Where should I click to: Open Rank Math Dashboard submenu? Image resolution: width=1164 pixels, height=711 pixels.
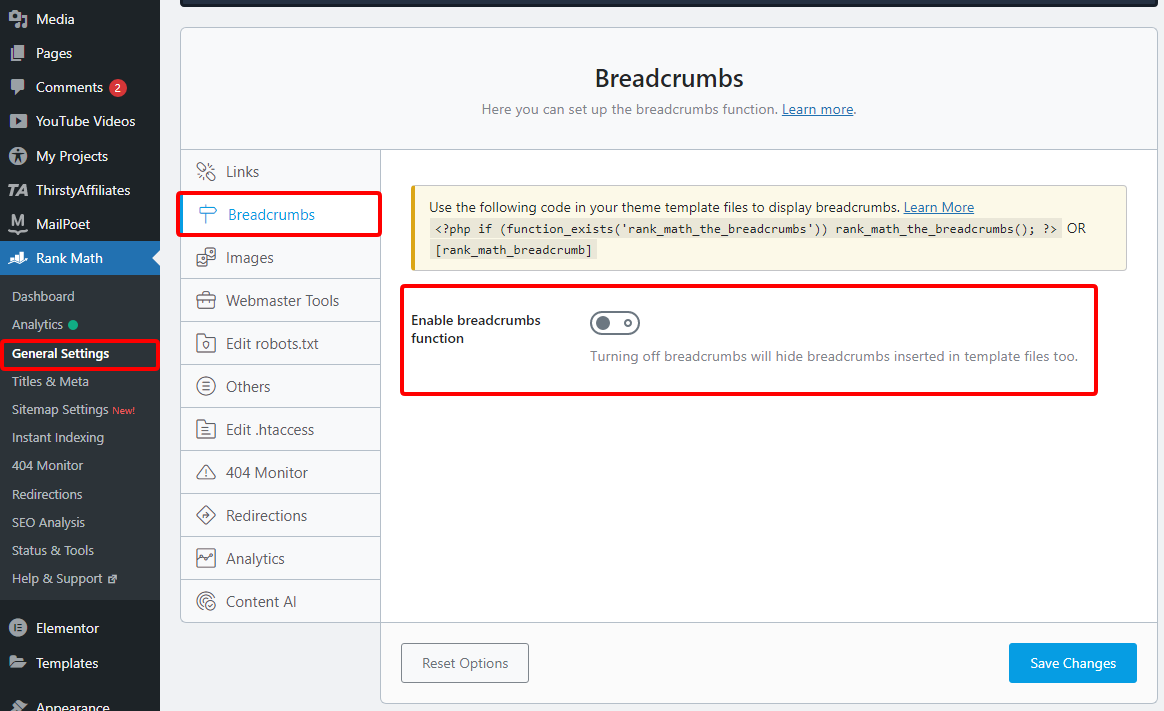(x=43, y=296)
